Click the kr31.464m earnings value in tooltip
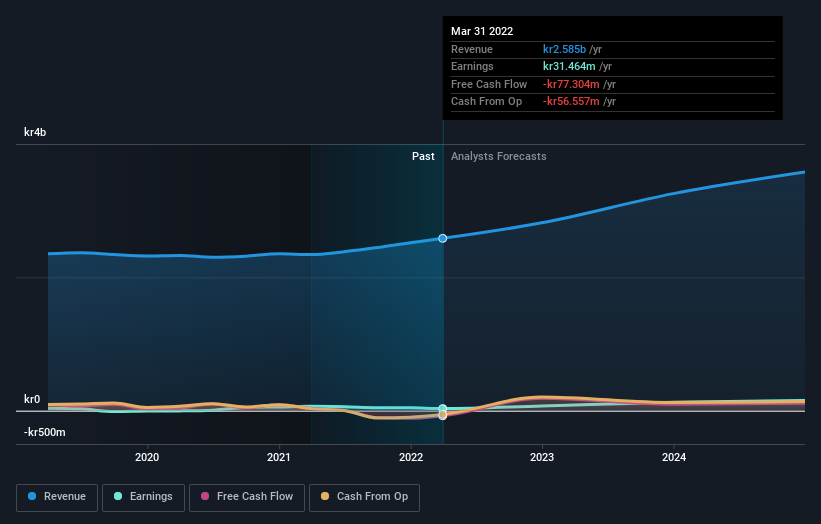 pyautogui.click(x=569, y=66)
